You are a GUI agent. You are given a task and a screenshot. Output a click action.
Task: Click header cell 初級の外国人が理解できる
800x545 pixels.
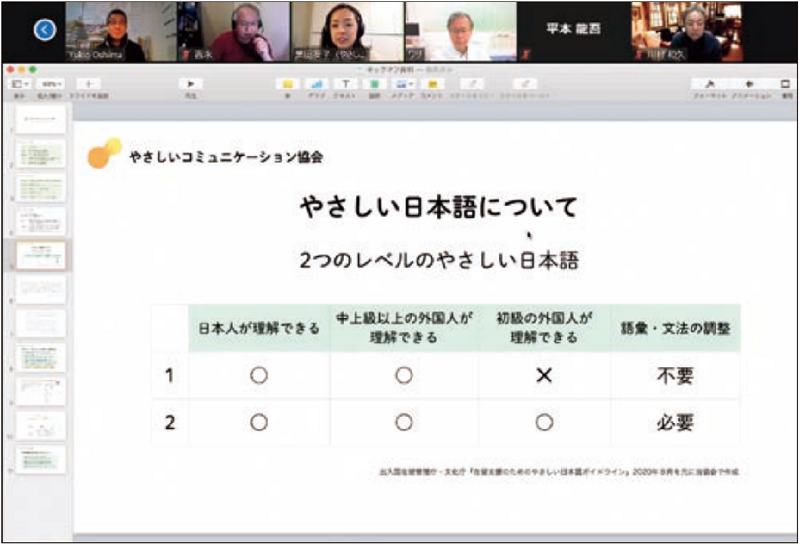tap(544, 328)
